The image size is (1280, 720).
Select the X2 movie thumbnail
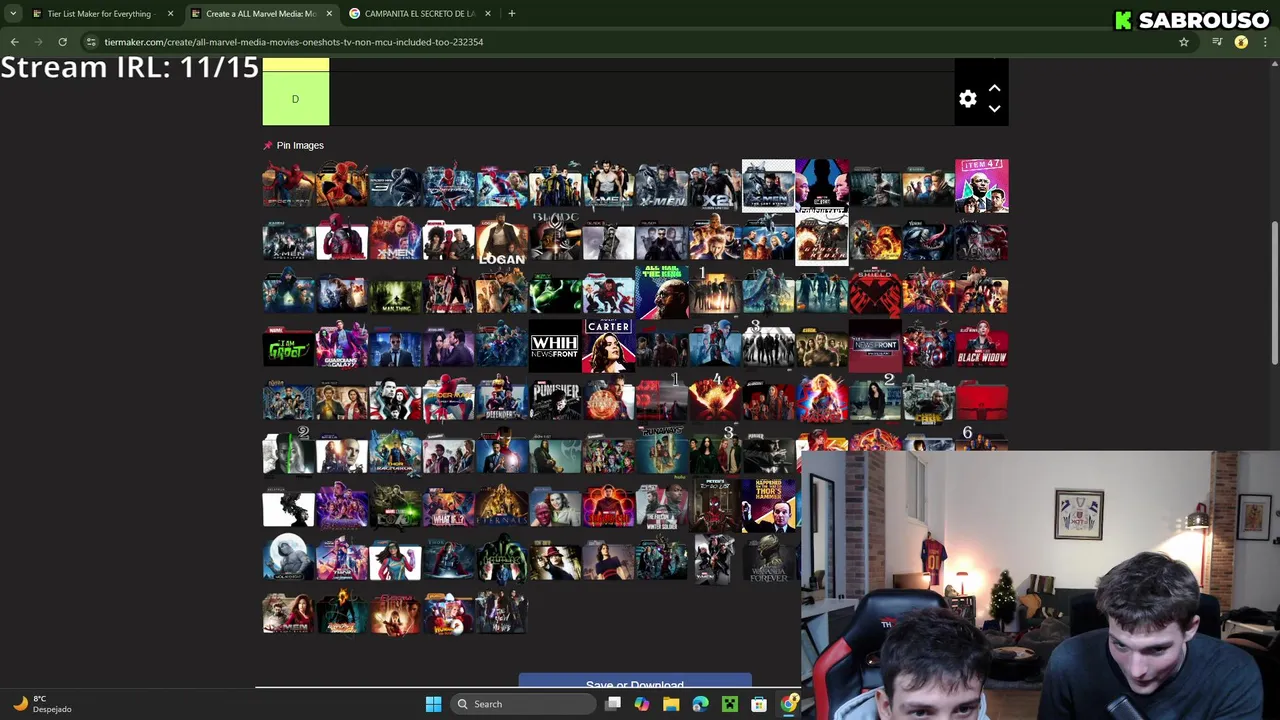click(x=715, y=186)
